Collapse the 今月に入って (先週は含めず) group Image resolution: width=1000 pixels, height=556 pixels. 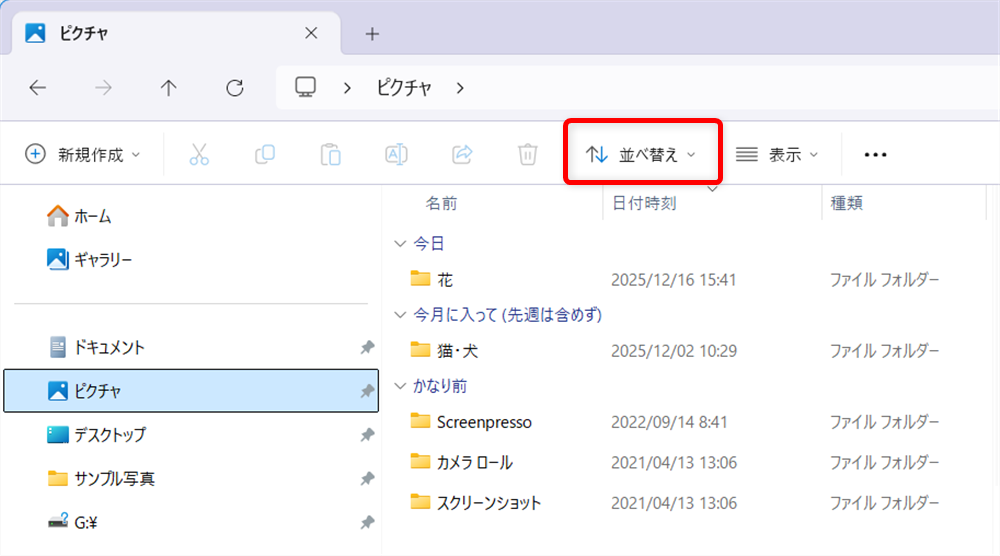point(401,315)
